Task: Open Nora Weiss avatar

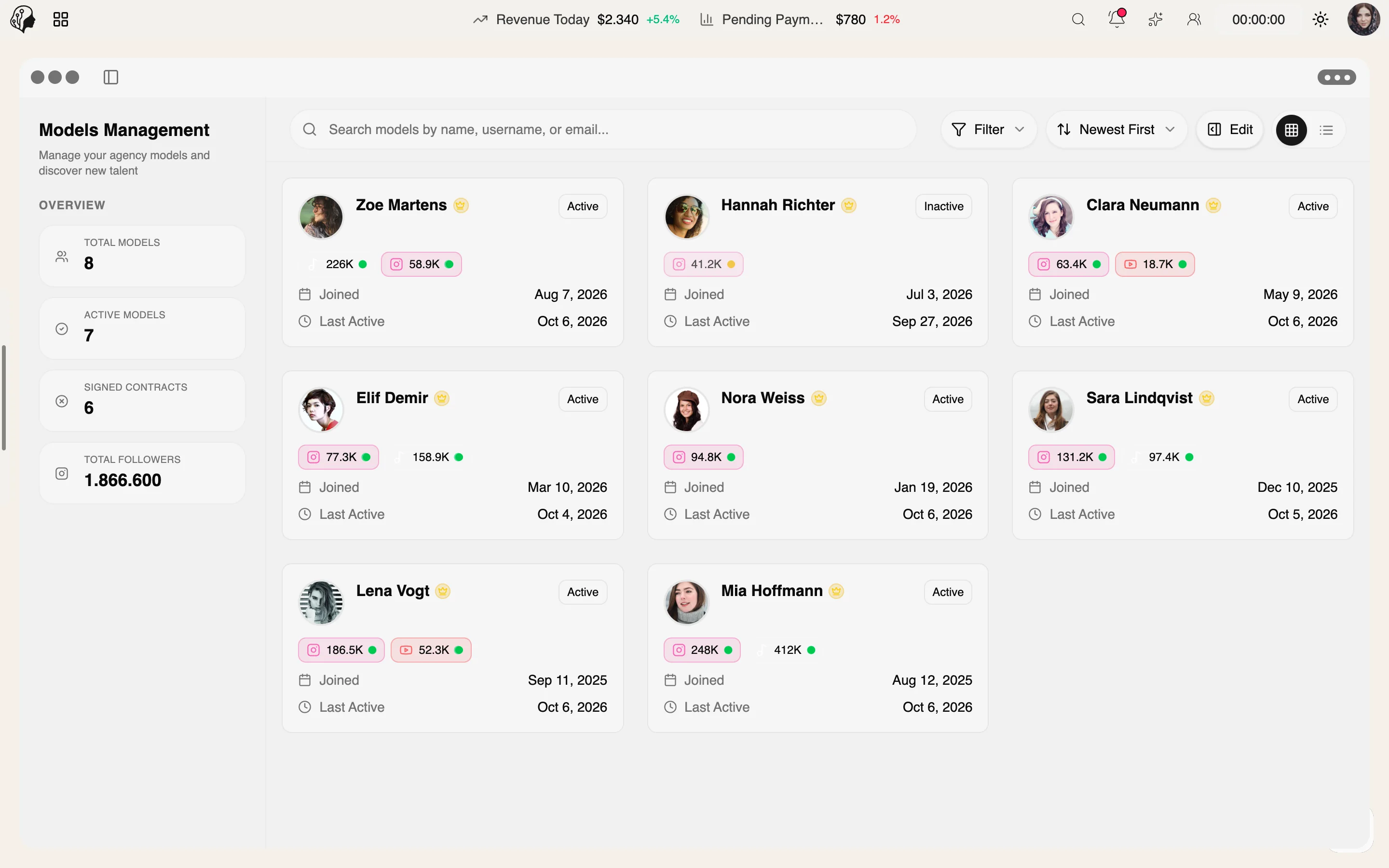Action: pyautogui.click(x=686, y=410)
